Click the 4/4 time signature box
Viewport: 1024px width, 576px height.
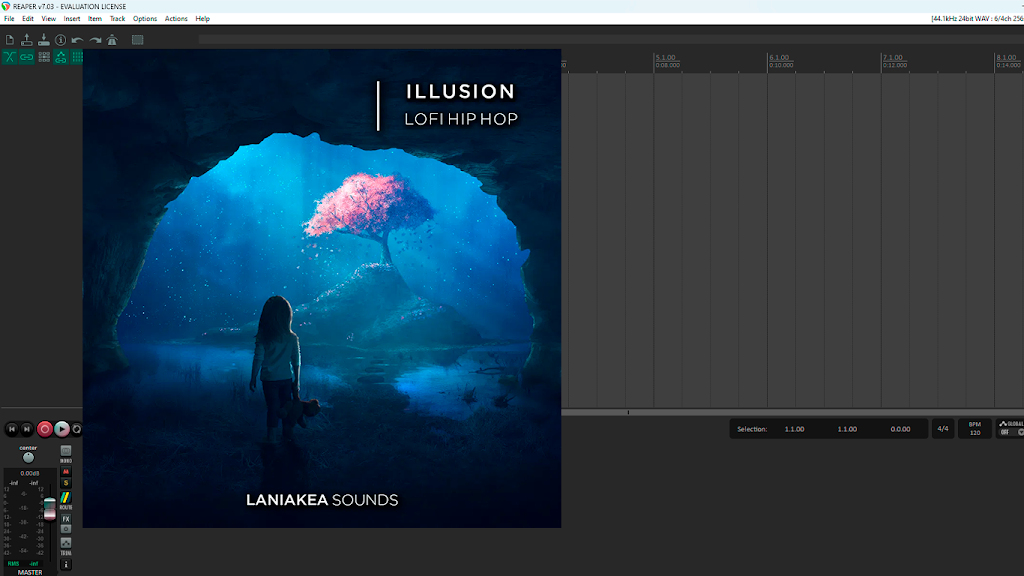(943, 429)
